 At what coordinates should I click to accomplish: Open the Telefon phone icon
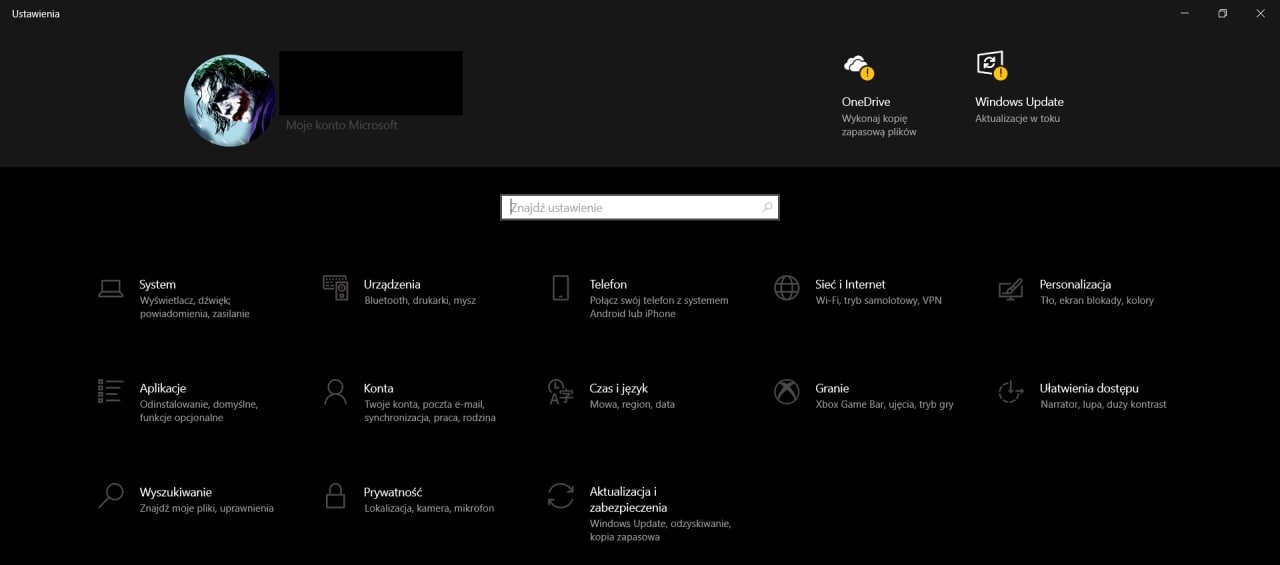[561, 288]
